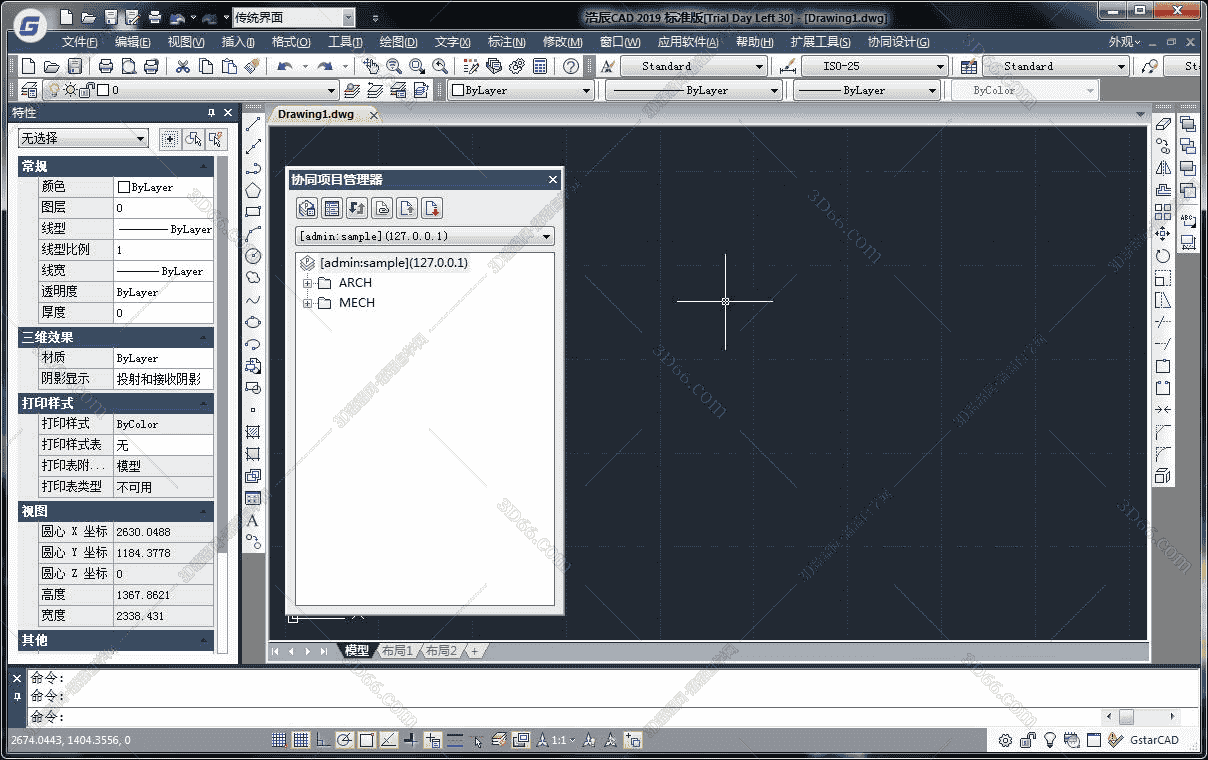Switch to the 布局1 layout tab
The image size is (1208, 760).
[x=396, y=651]
